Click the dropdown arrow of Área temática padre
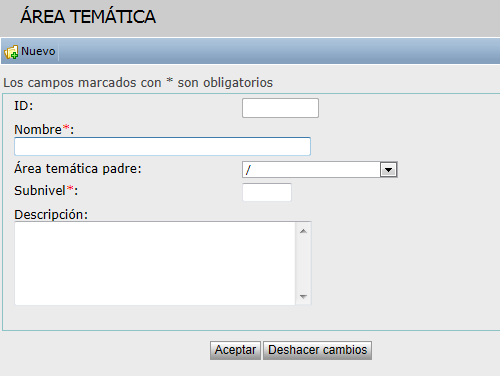This screenshot has width=500, height=376. click(388, 170)
